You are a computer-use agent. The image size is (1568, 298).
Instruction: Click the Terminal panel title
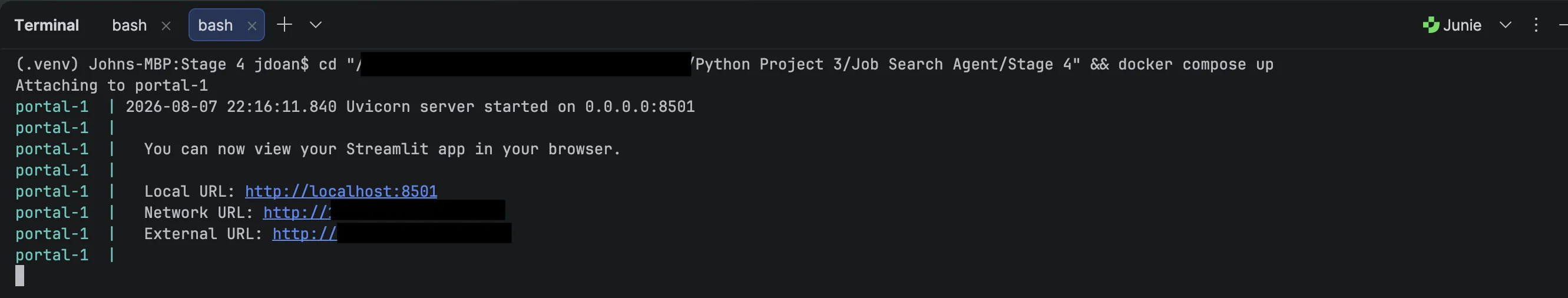(x=47, y=25)
